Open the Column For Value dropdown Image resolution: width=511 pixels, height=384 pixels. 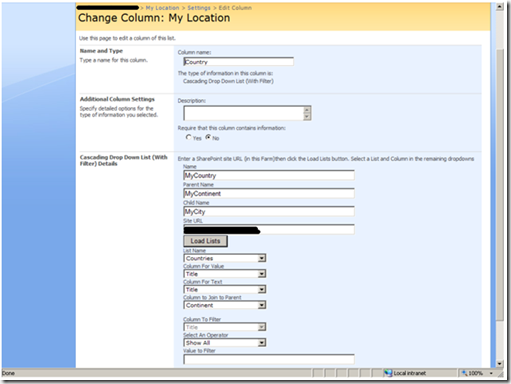point(225,274)
